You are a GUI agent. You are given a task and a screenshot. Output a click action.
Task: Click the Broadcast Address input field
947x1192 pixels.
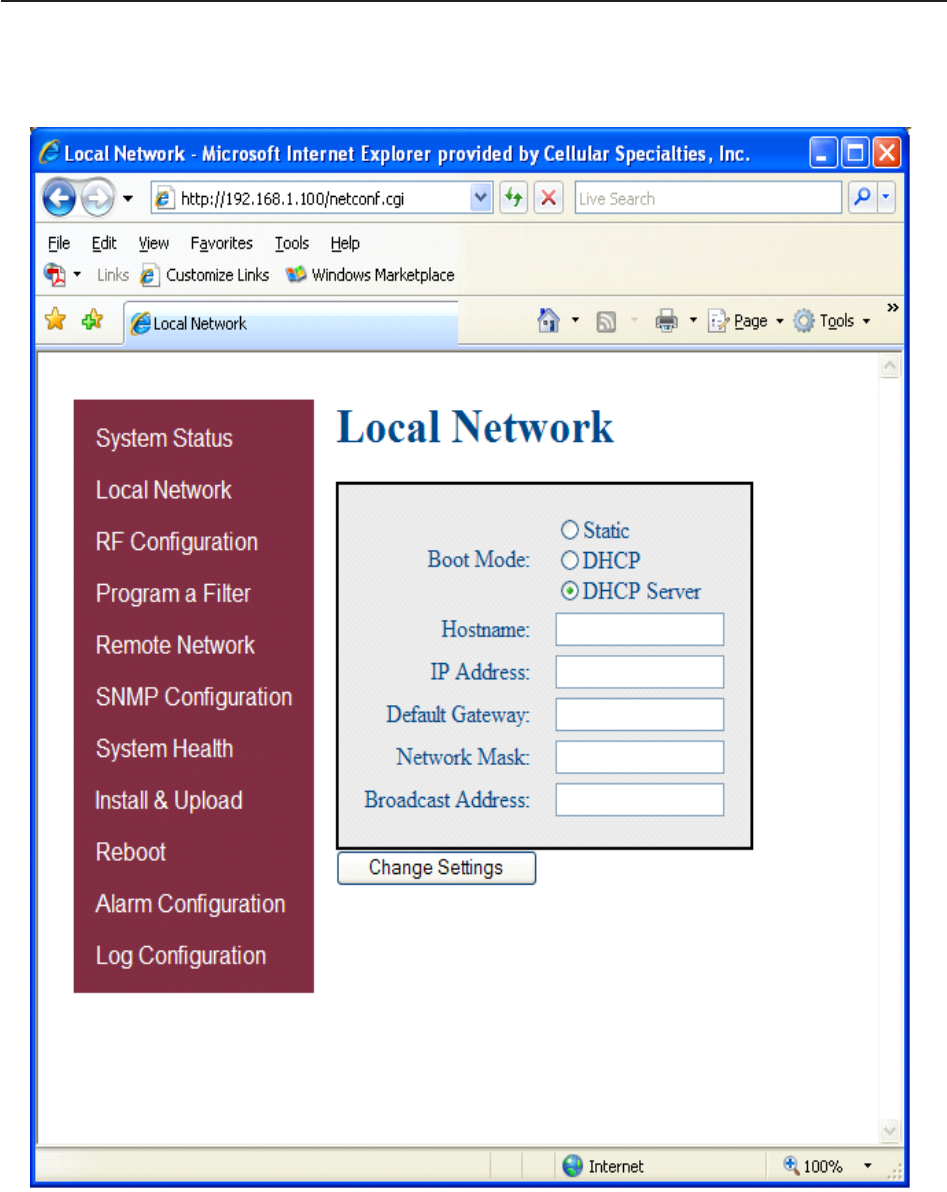[639, 800]
